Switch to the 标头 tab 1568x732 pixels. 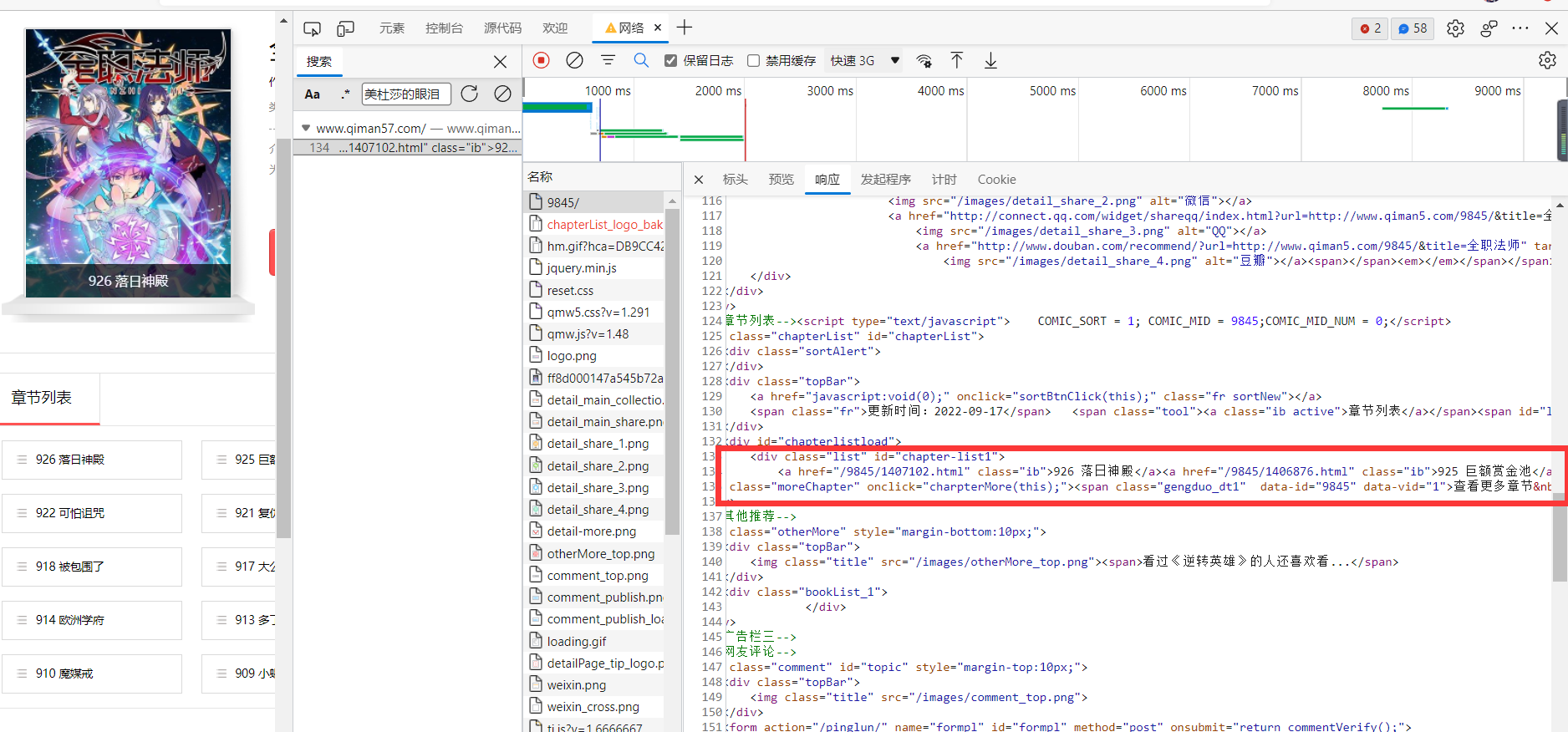click(736, 180)
